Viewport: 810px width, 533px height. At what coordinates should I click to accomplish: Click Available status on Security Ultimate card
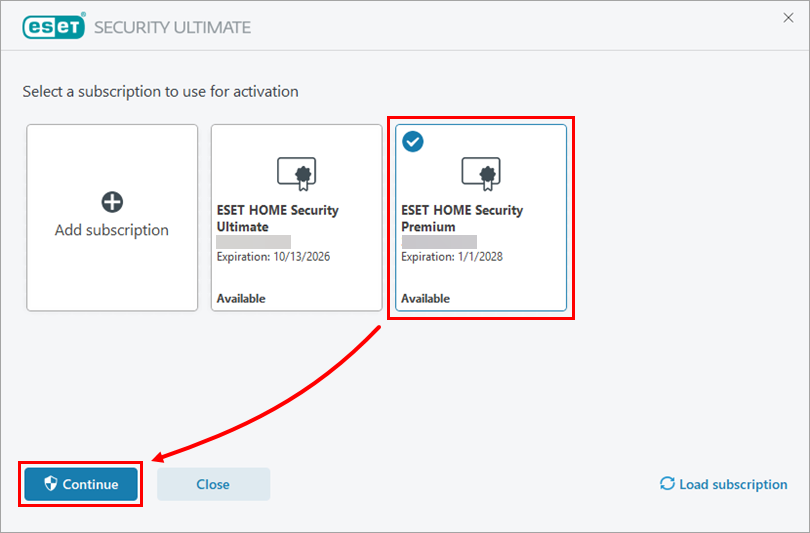tap(241, 298)
